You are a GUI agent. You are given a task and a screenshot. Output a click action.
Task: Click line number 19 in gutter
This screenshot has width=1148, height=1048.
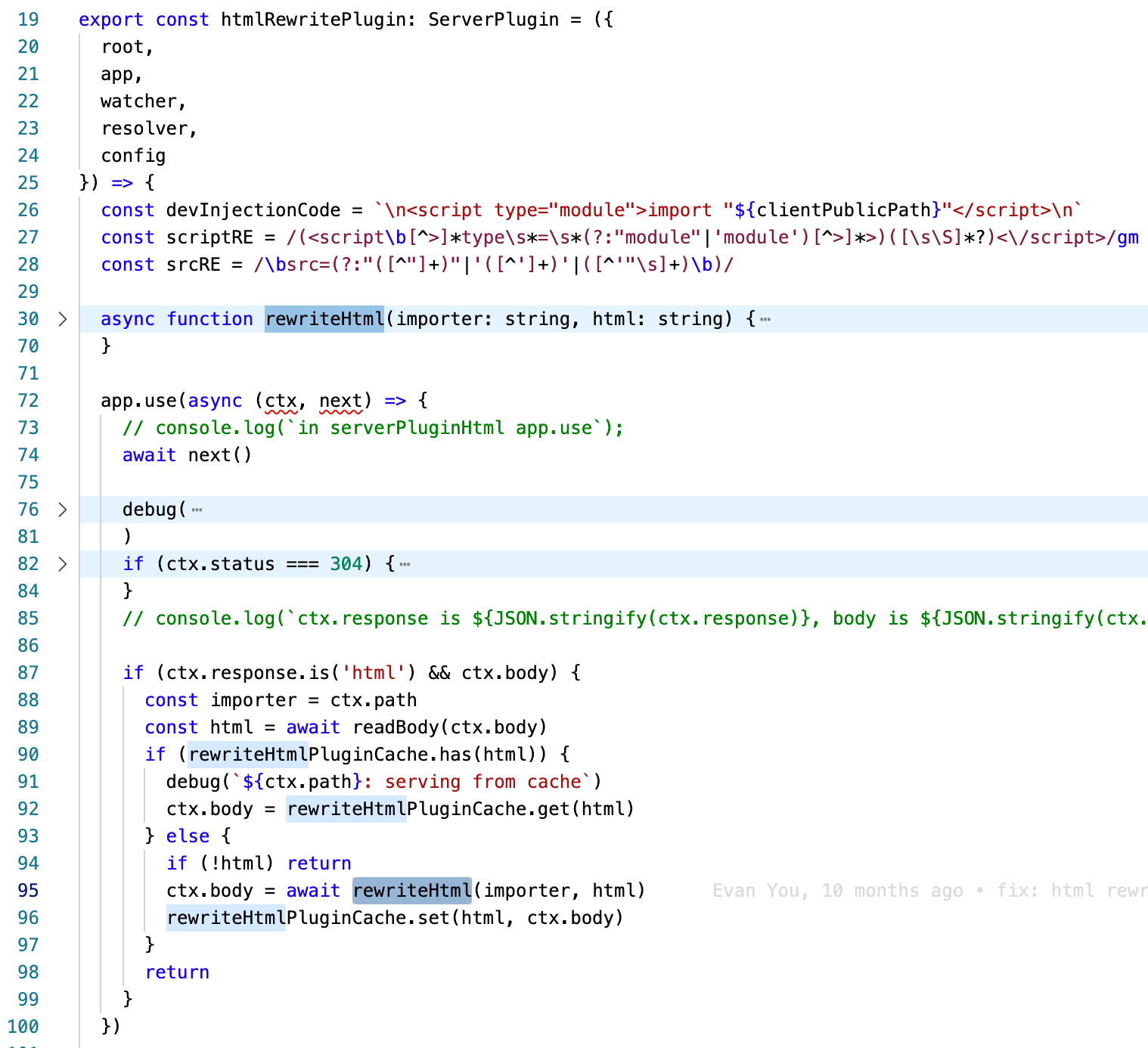pyautogui.click(x=28, y=20)
